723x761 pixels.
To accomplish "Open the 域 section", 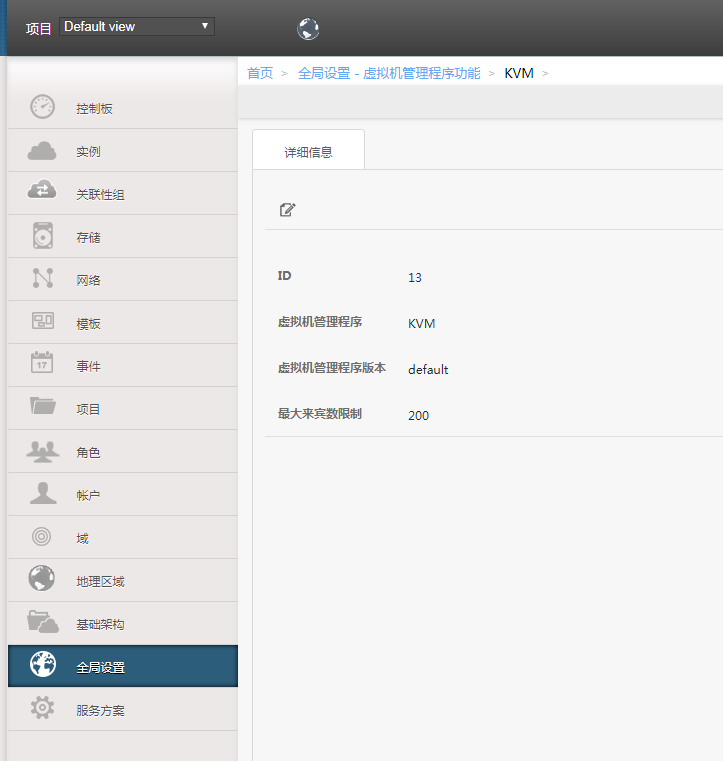I will click(x=123, y=538).
